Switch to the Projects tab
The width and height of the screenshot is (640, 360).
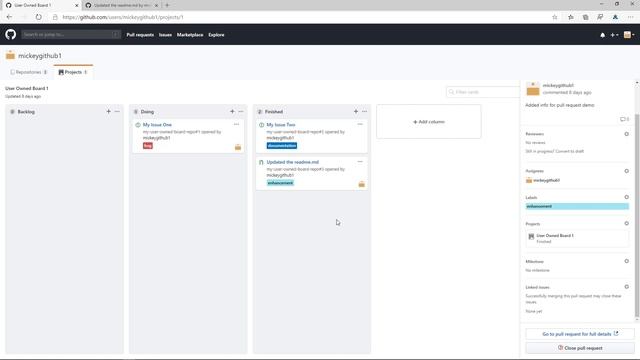[x=73, y=72]
